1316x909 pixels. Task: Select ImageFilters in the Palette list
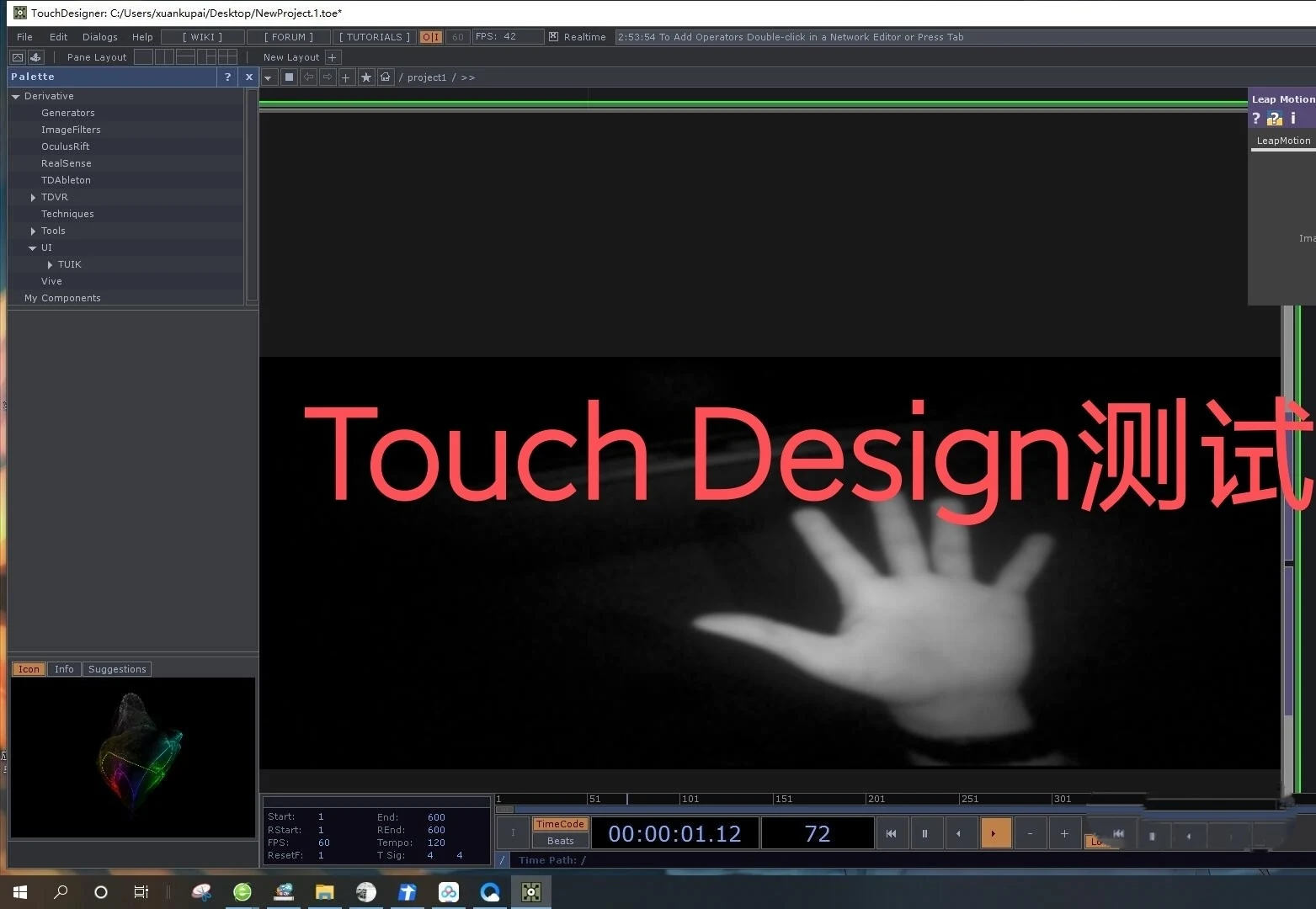point(71,129)
